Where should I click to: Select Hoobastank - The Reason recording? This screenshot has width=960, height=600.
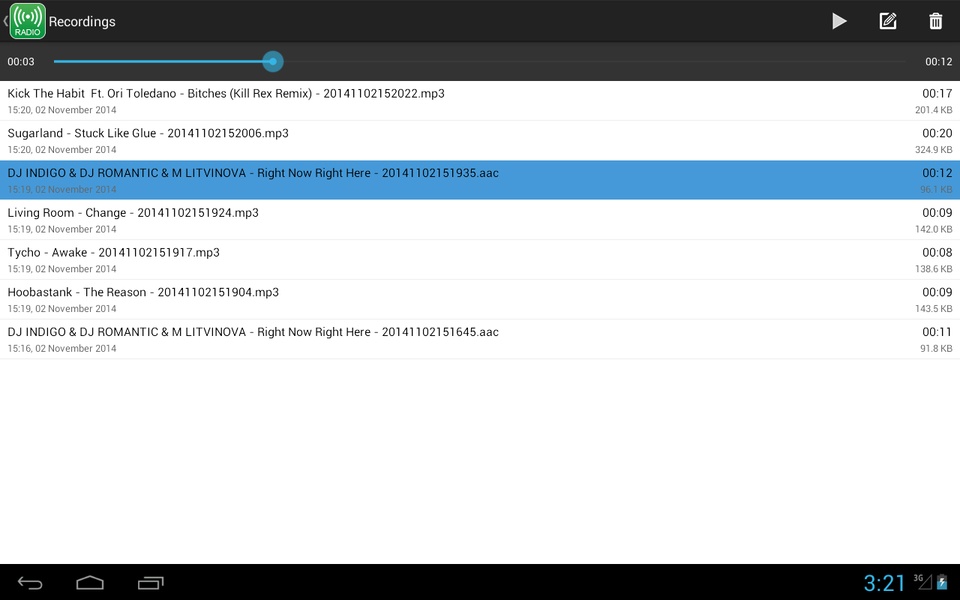(480, 300)
